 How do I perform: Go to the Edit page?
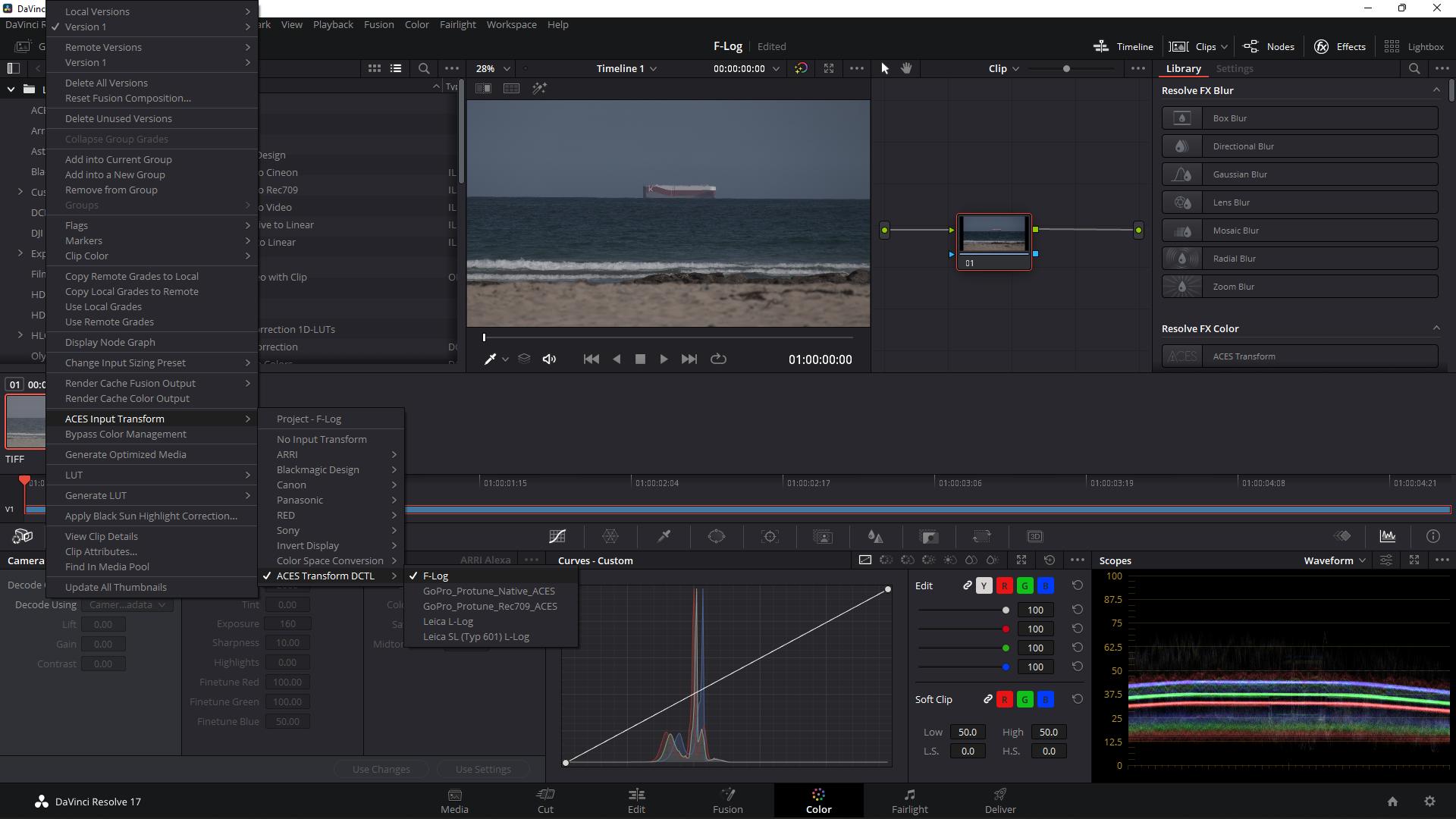[637, 801]
